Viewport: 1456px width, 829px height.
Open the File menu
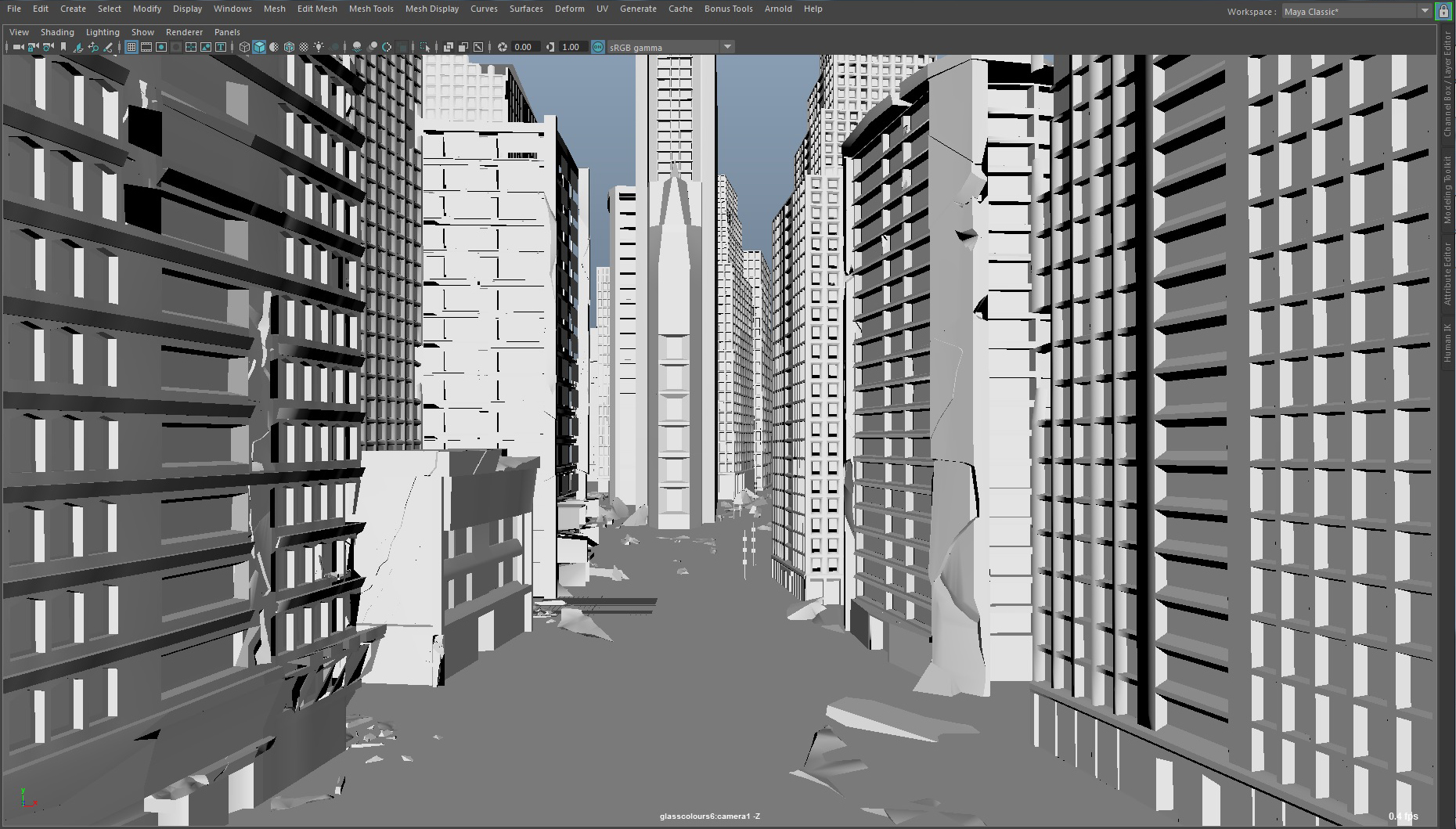14,9
